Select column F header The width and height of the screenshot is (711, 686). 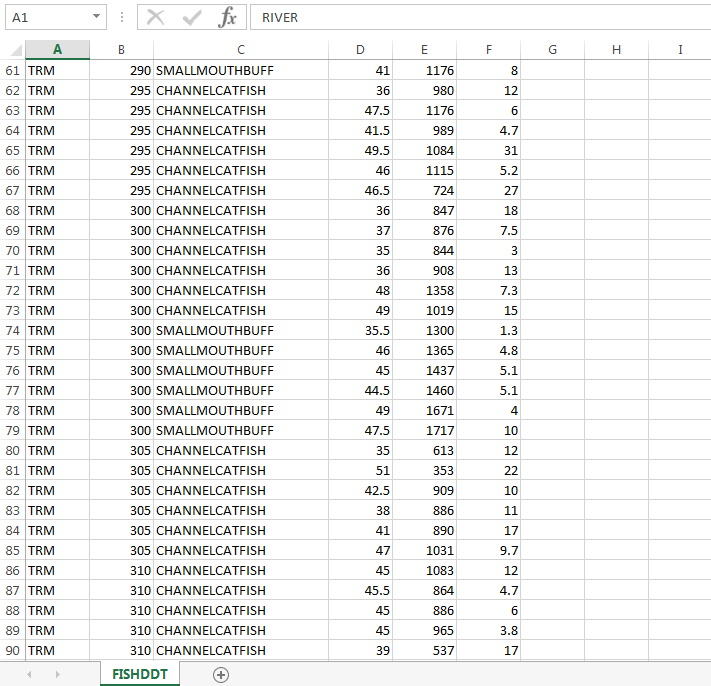pyautogui.click(x=488, y=50)
